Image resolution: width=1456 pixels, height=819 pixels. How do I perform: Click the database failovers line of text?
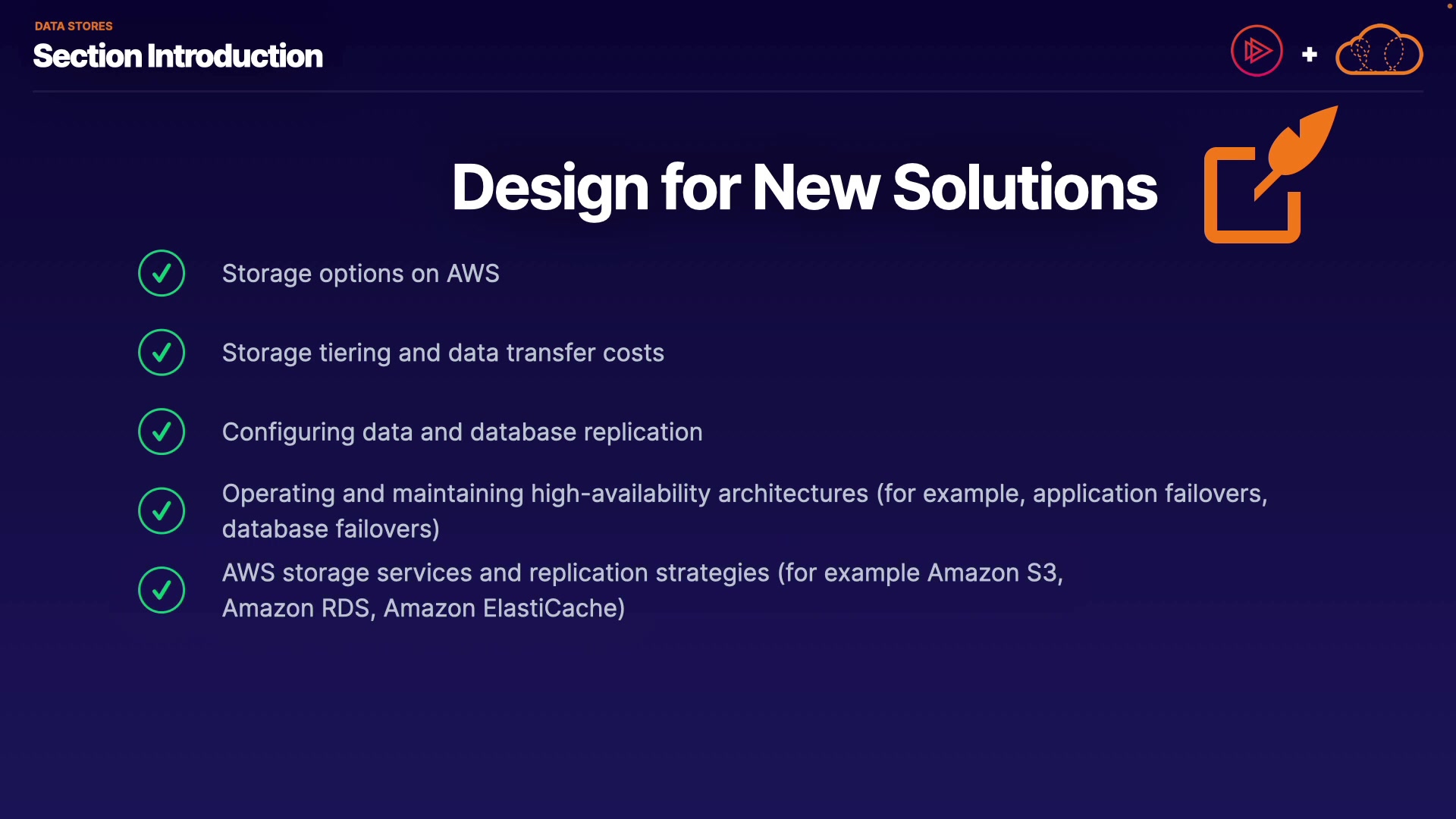pyautogui.click(x=331, y=529)
